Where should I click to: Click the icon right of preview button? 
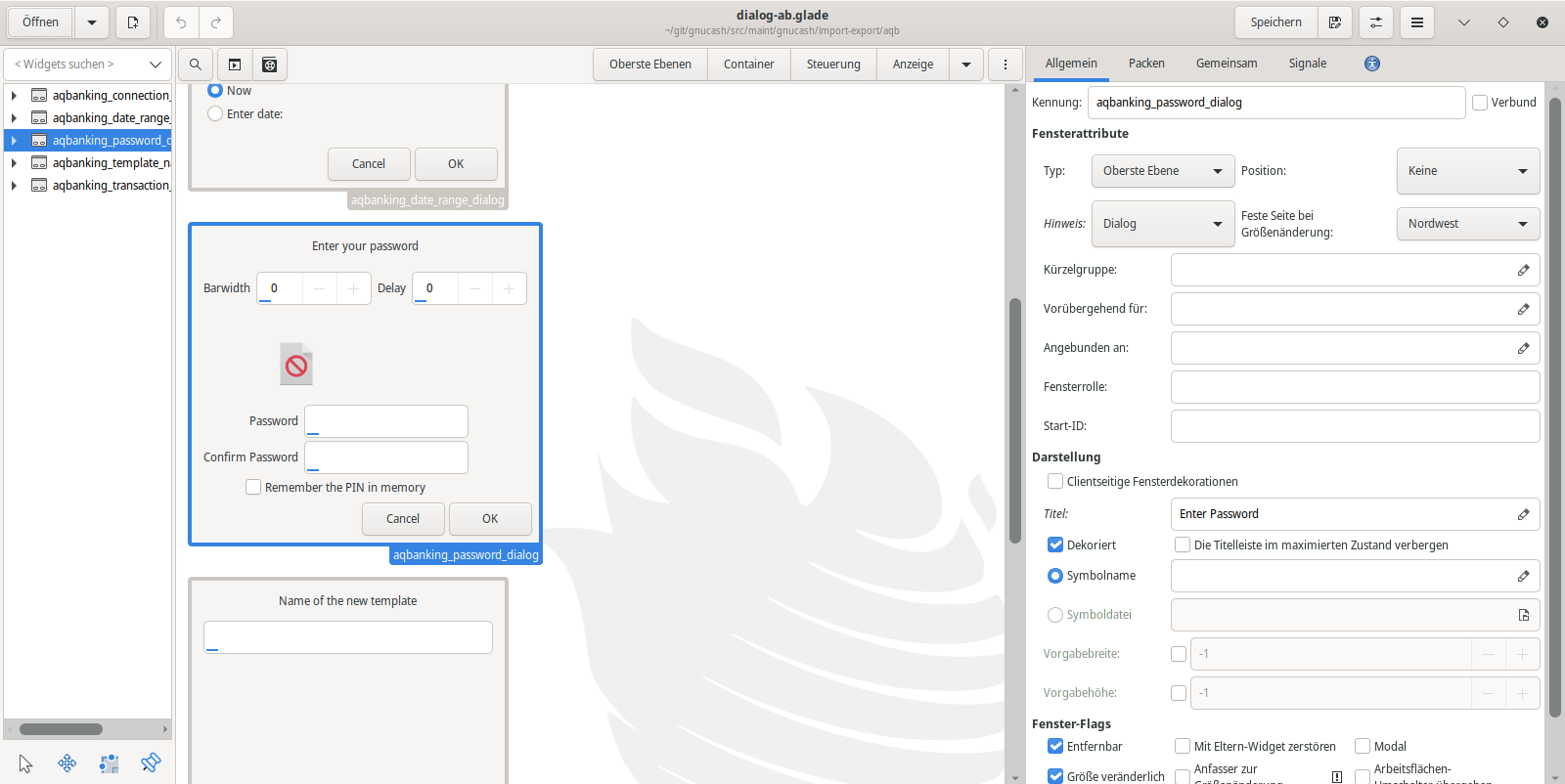[270, 65]
